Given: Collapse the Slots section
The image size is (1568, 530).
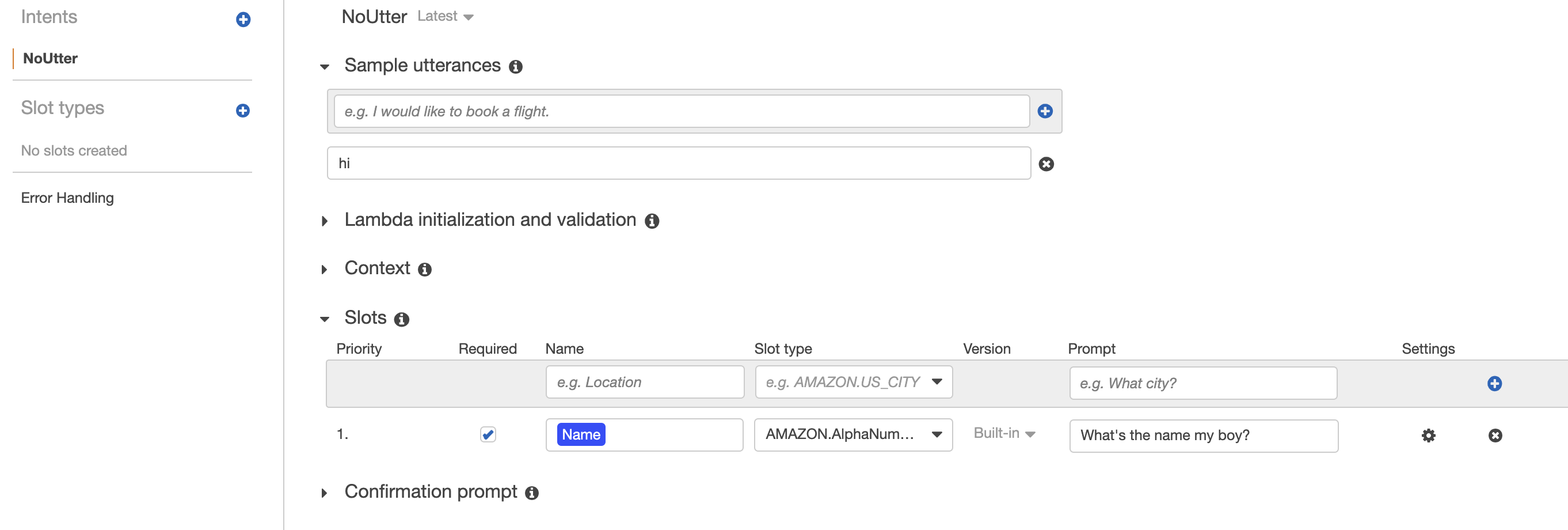Looking at the screenshot, I should 325,319.
